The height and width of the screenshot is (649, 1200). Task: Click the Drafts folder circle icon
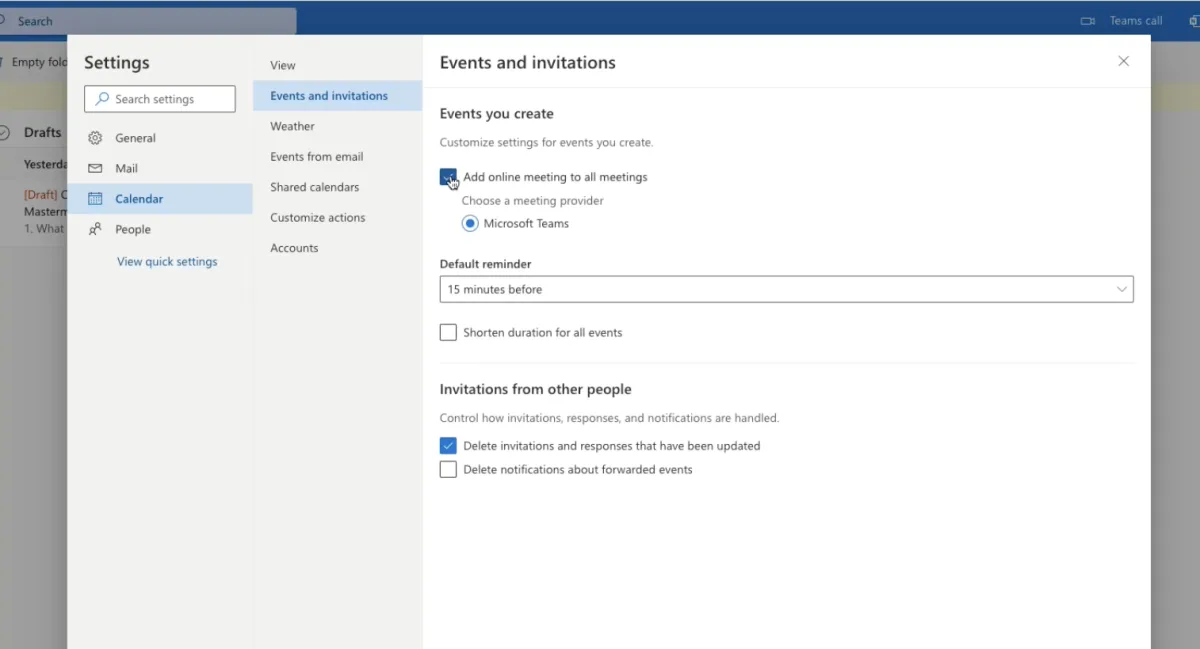tap(4, 132)
